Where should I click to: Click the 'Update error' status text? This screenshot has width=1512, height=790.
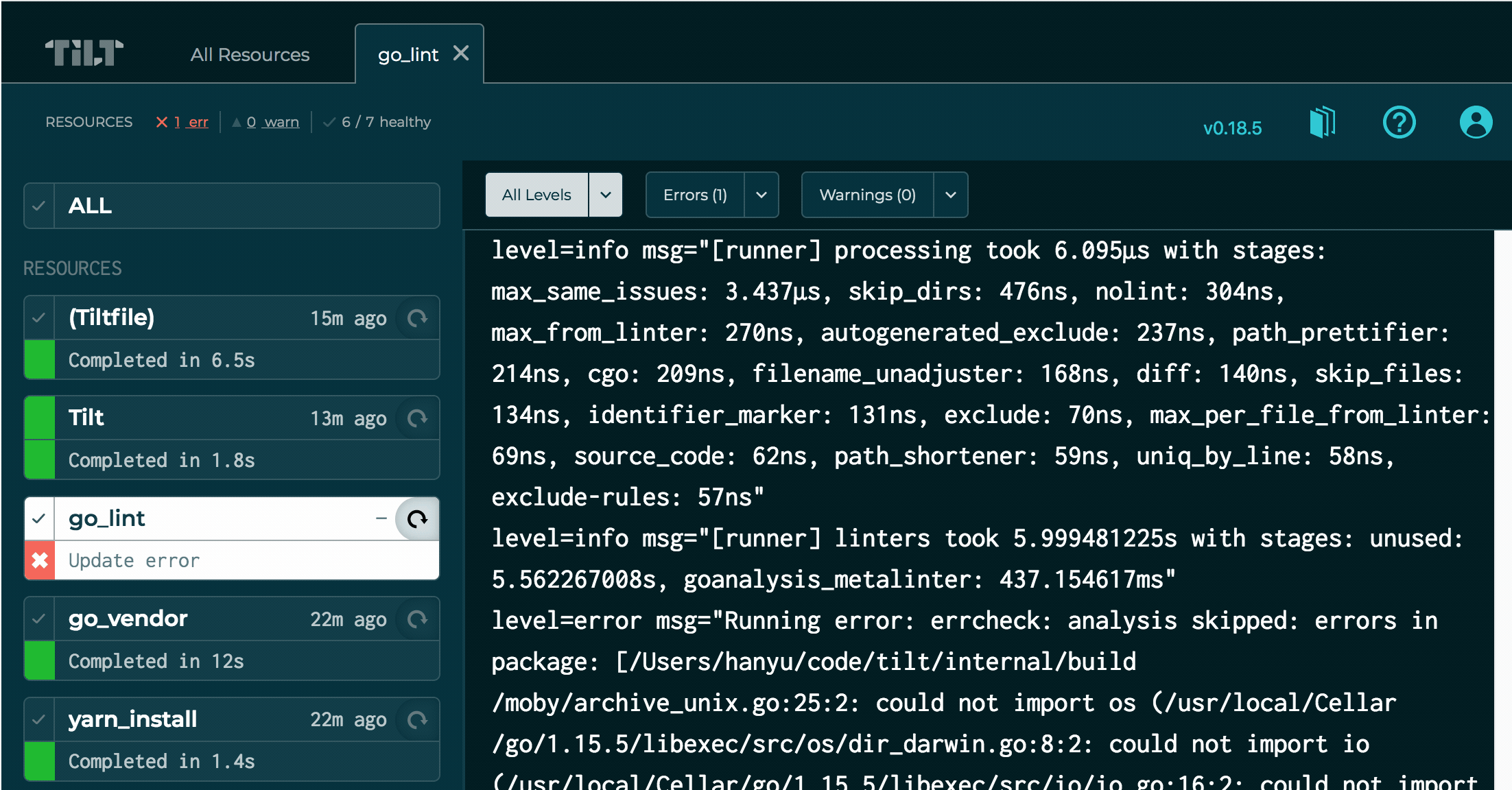click(134, 560)
